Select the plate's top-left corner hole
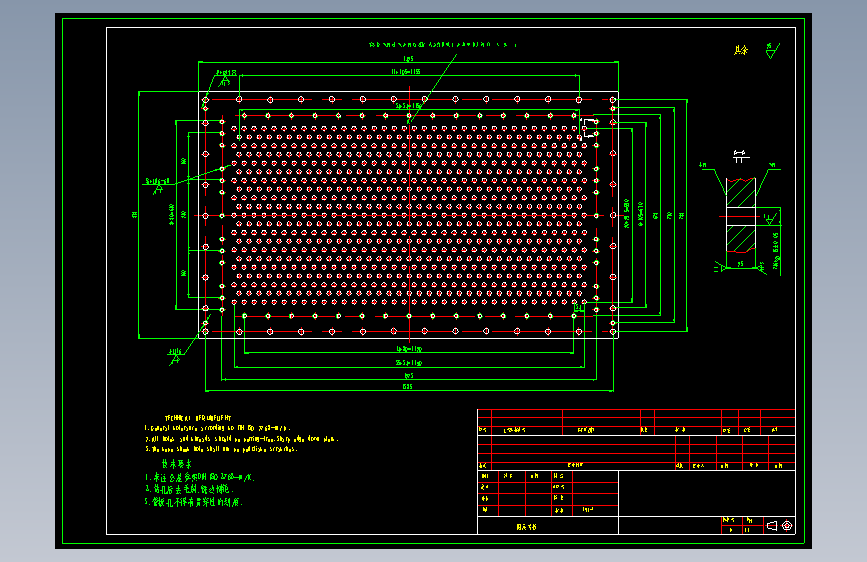This screenshot has width=867, height=562. coord(205,100)
